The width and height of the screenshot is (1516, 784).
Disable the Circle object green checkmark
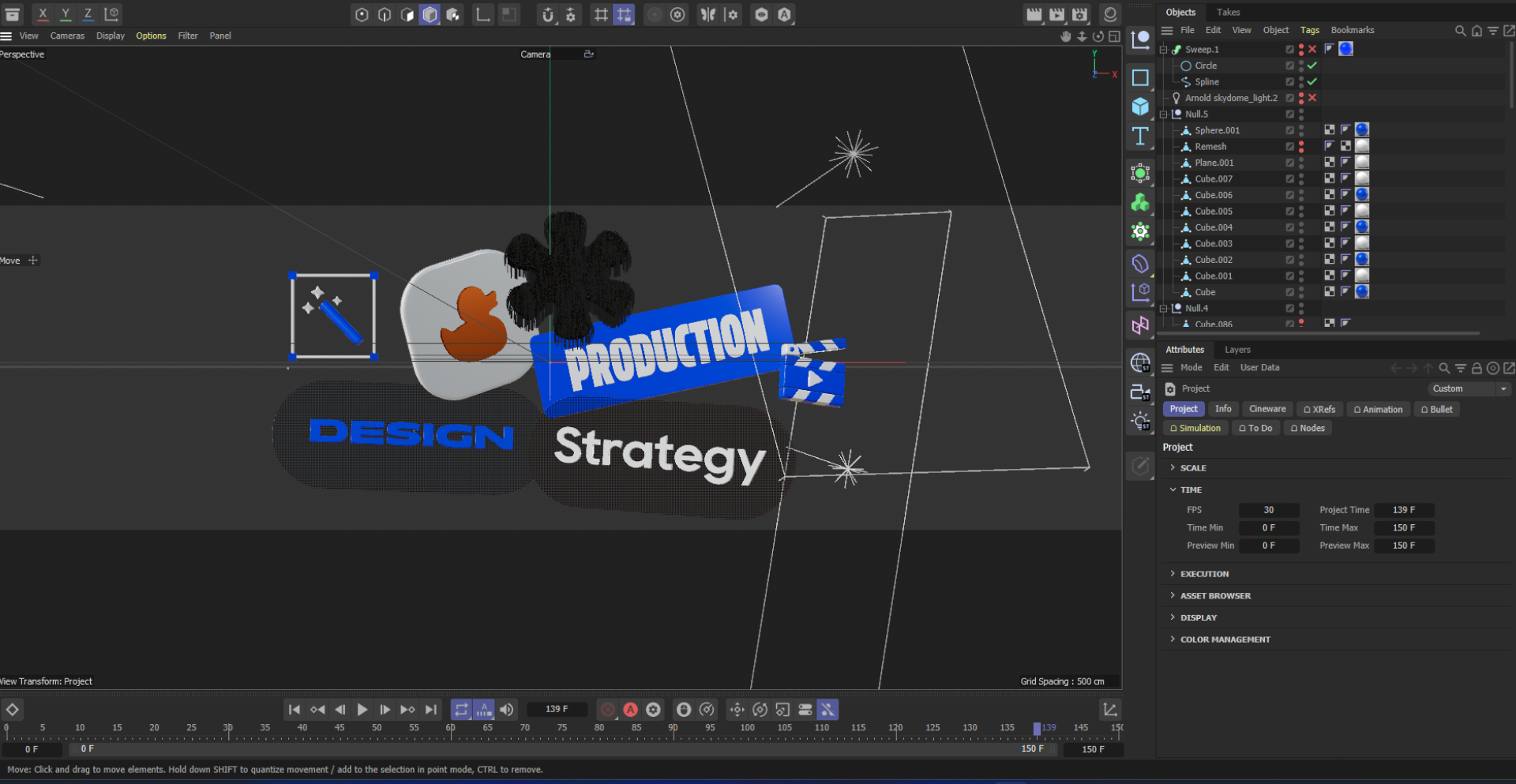pos(1312,66)
